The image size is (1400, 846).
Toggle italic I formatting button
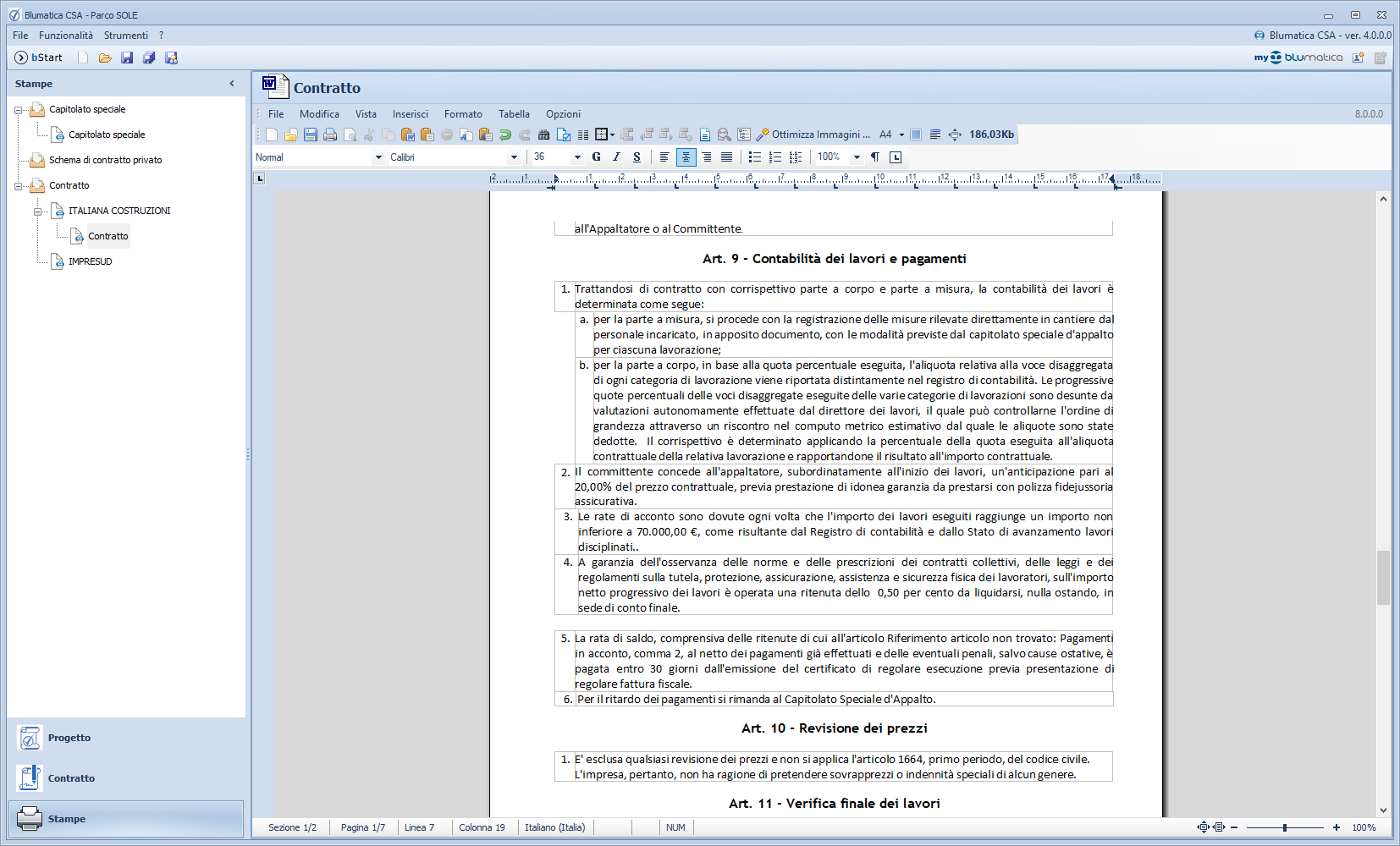[x=616, y=157]
